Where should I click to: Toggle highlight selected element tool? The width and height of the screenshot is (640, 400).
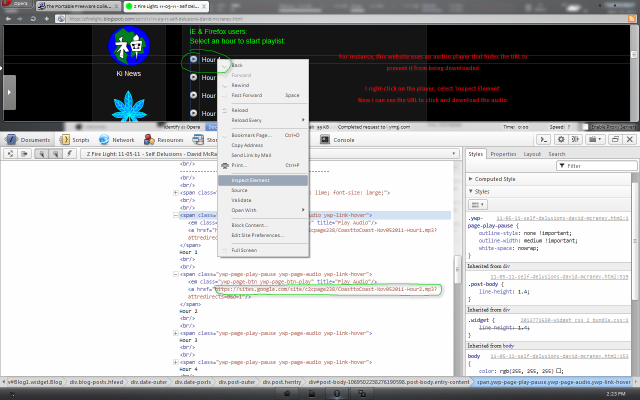(x=56, y=154)
